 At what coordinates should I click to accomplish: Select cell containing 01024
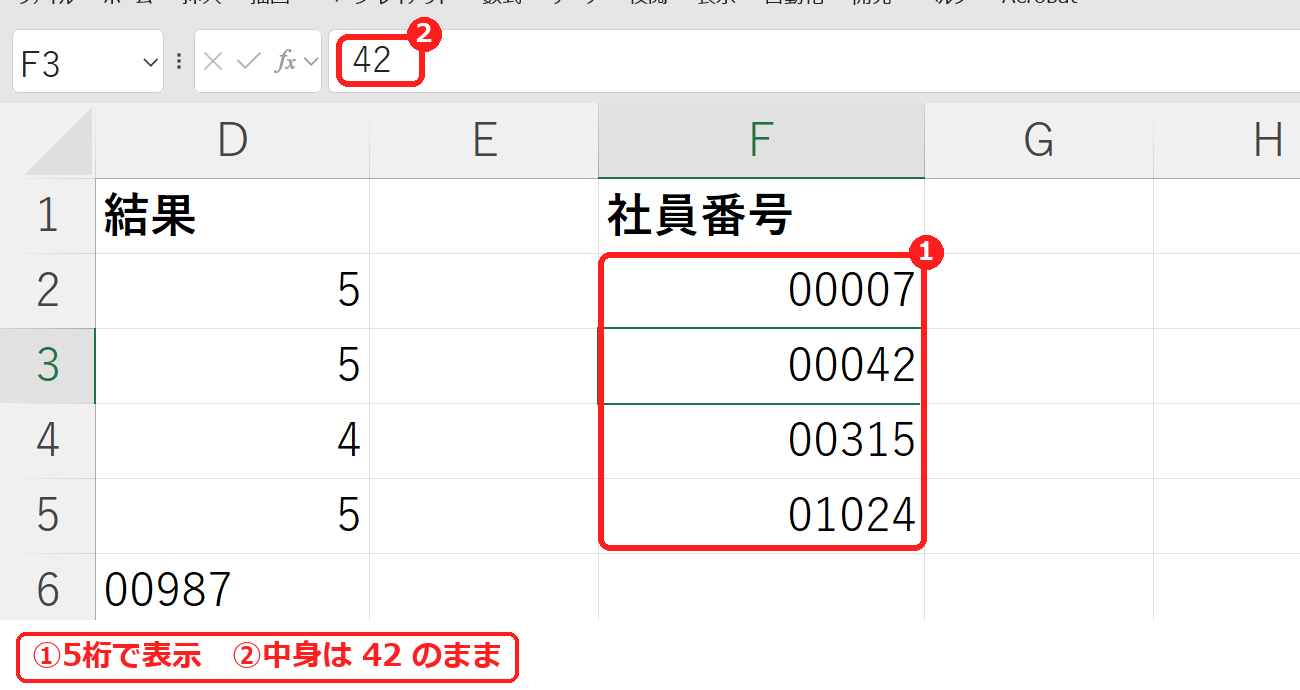pos(761,516)
